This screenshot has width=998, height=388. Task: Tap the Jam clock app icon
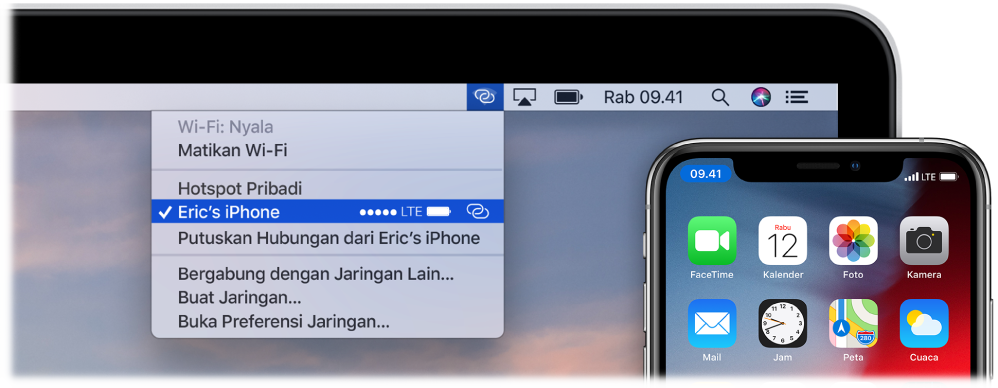tap(782, 323)
